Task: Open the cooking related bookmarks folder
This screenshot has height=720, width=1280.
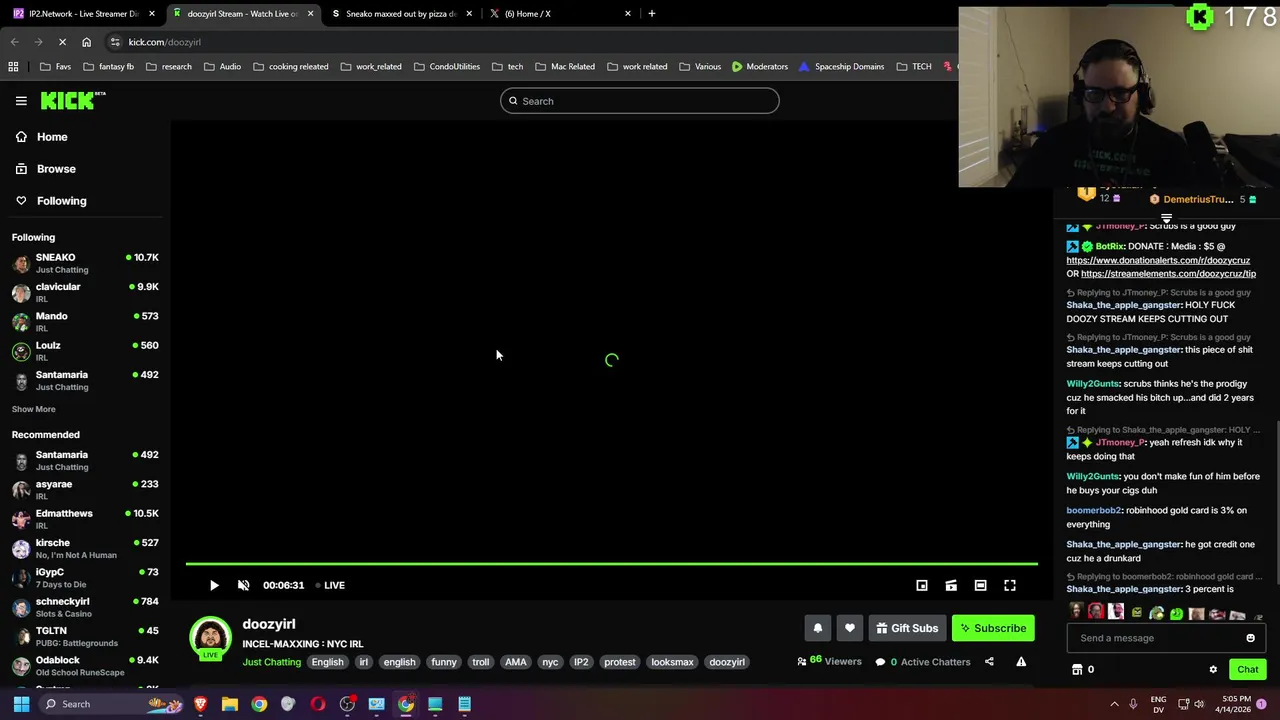Action: [x=291, y=67]
